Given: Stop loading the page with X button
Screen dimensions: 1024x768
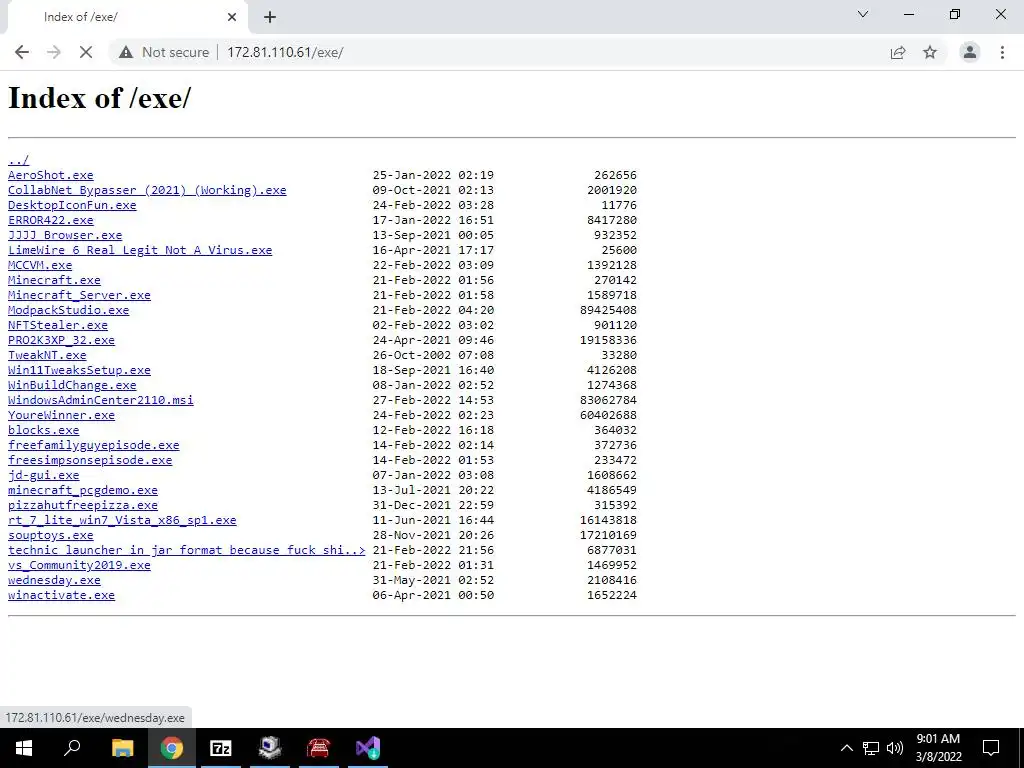Looking at the screenshot, I should 86,52.
